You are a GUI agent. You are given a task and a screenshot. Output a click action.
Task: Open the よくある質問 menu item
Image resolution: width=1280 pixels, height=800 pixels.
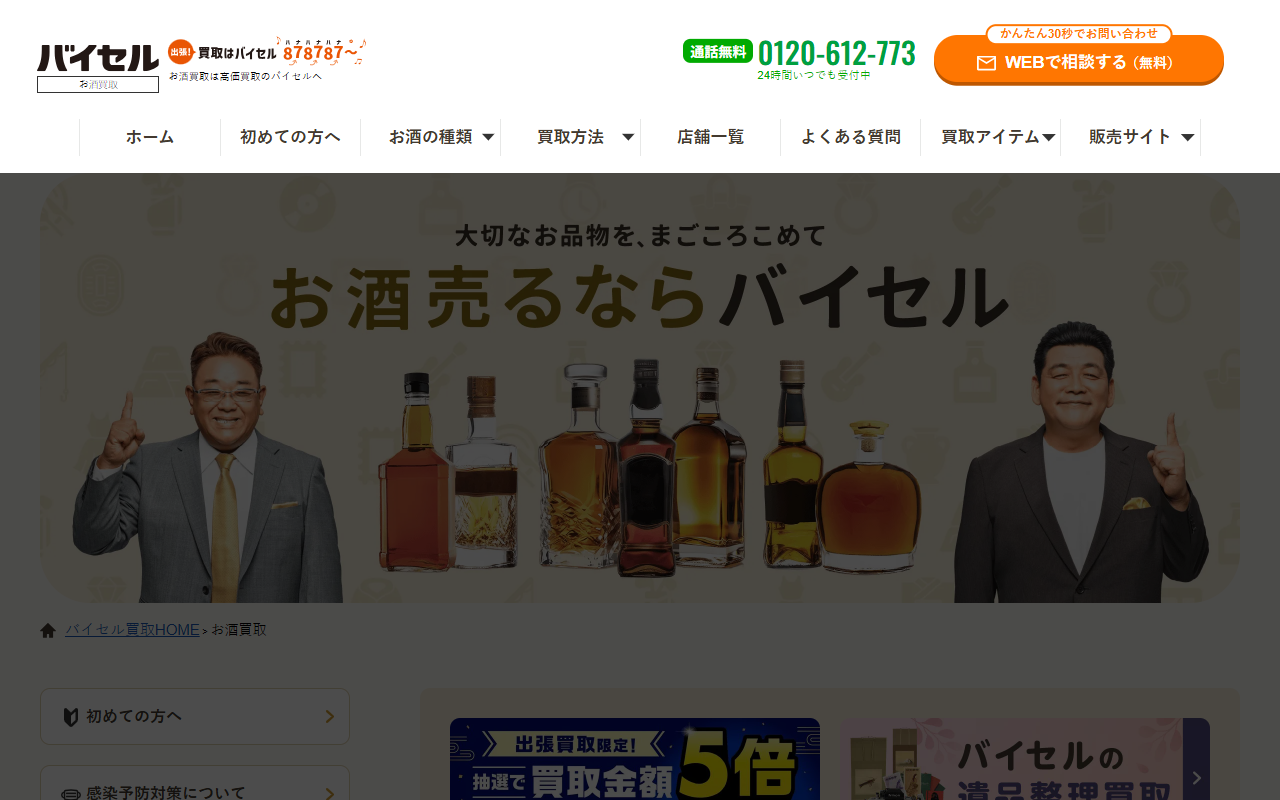coord(851,137)
